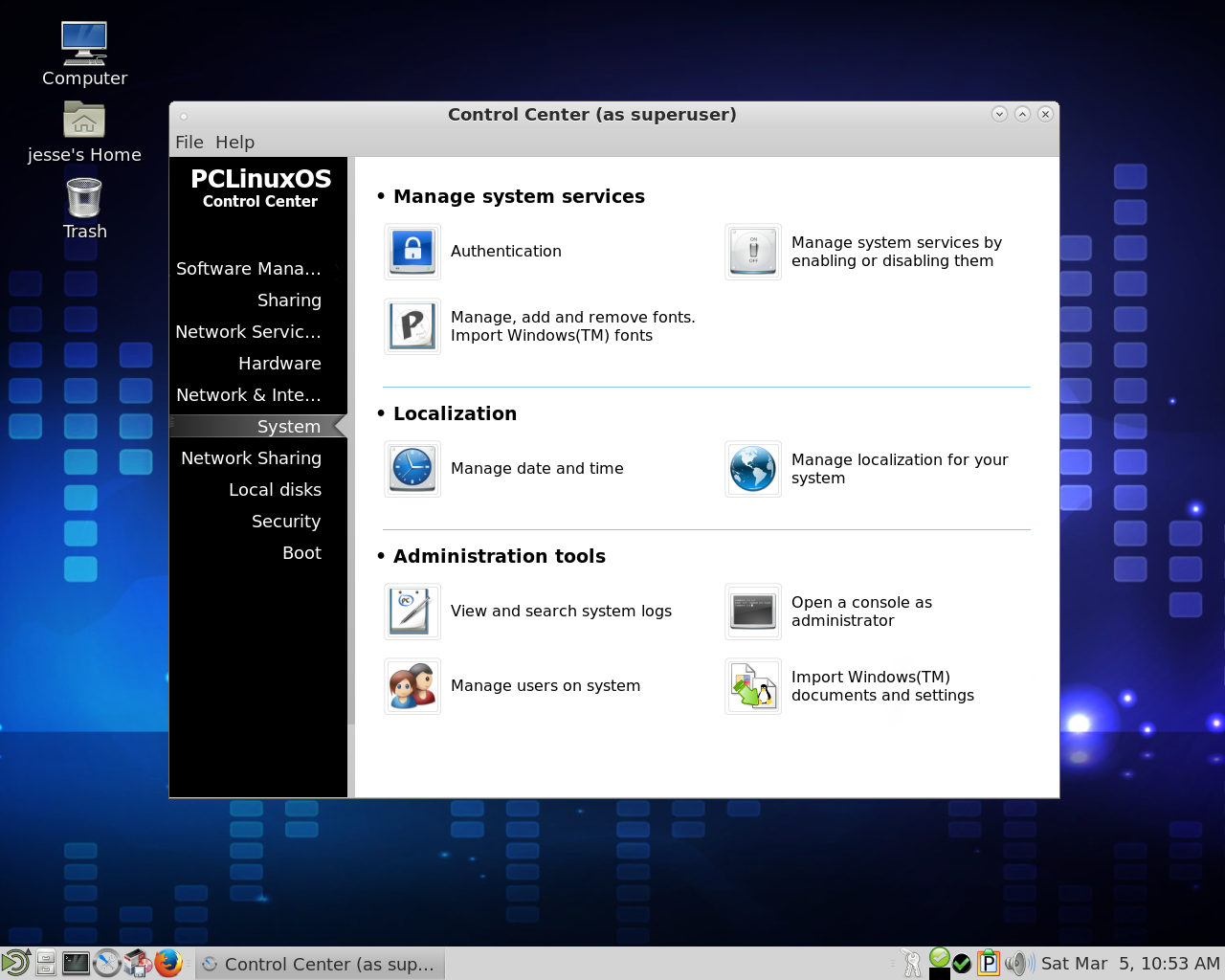Click 'Manage localization for your system' text

[900, 469]
